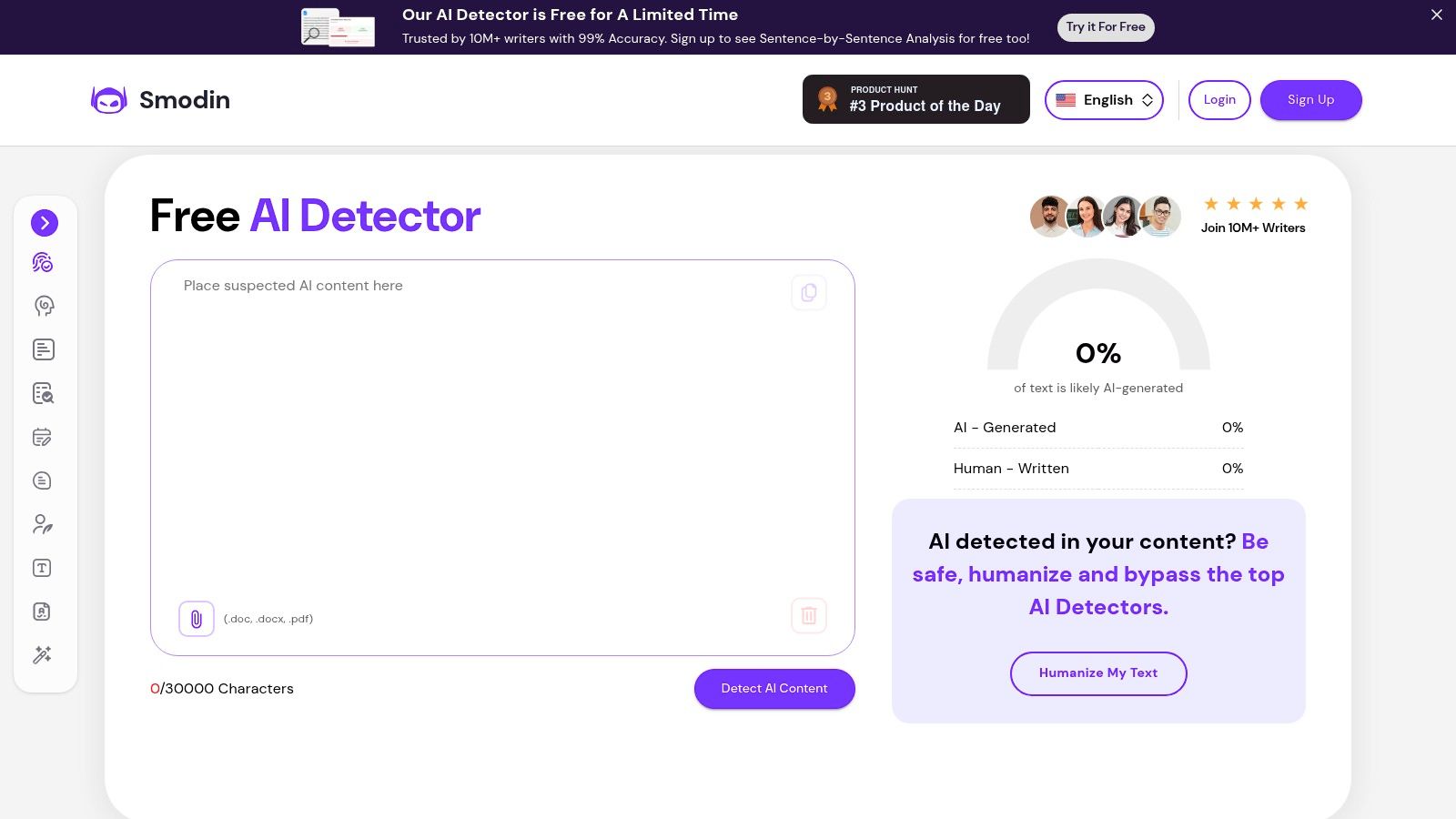Click the 'Try it For Free' button
Viewport: 1456px width, 819px height.
(1106, 27)
